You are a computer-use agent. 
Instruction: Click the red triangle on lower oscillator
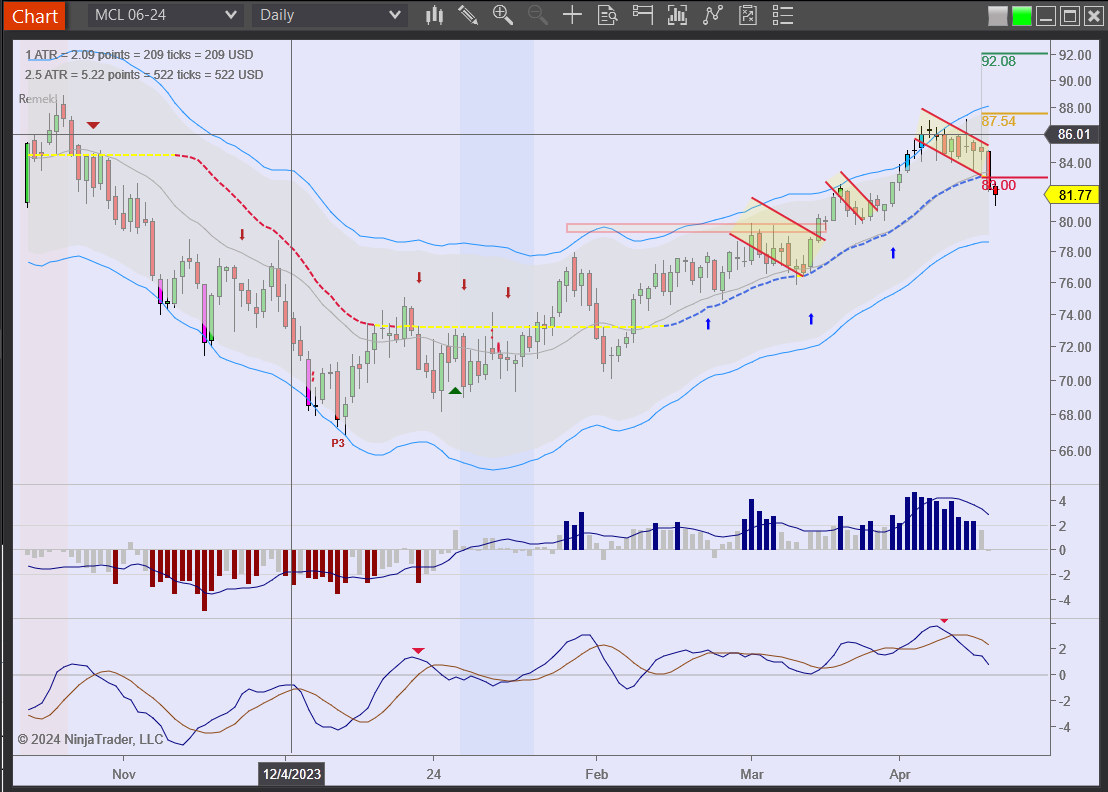[418, 650]
